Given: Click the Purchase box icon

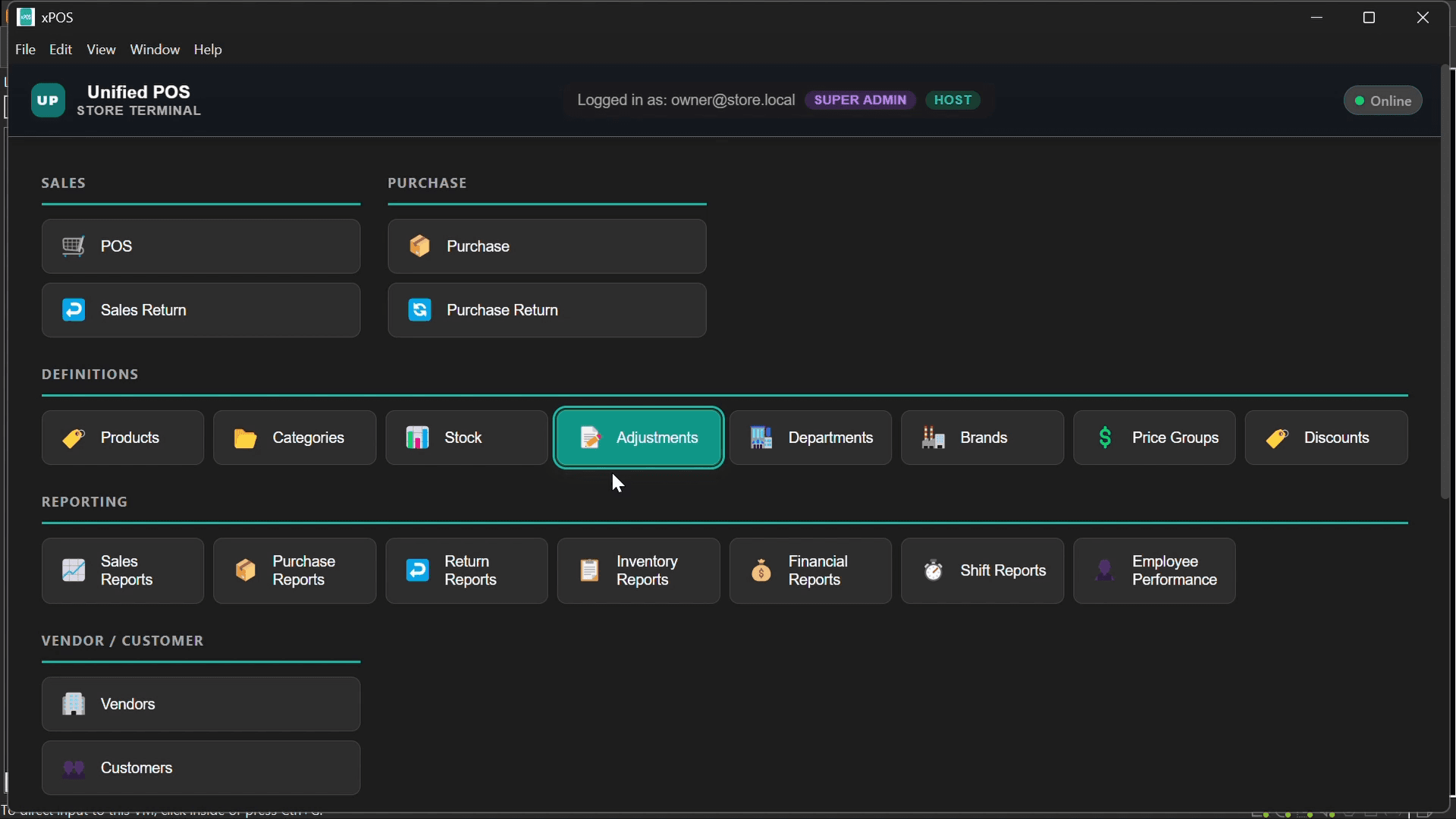Looking at the screenshot, I should click(419, 246).
